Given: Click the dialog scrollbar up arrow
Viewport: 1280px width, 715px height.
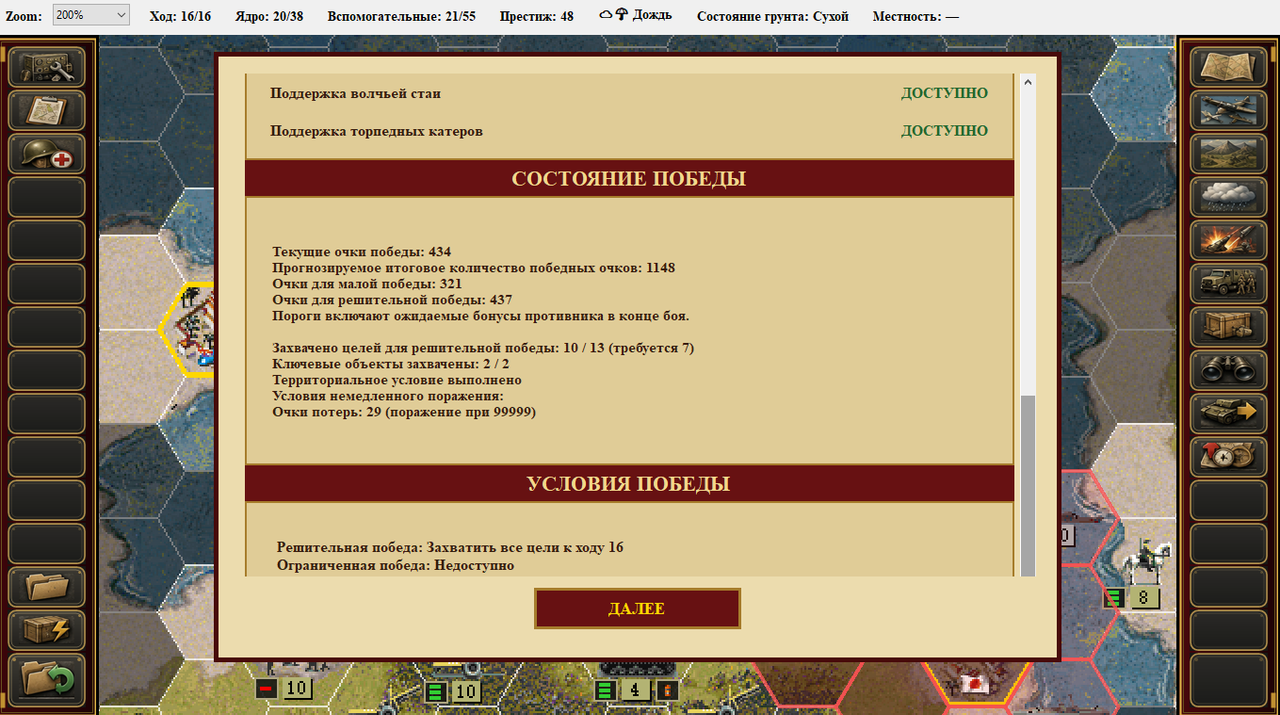Looking at the screenshot, I should click(1027, 84).
